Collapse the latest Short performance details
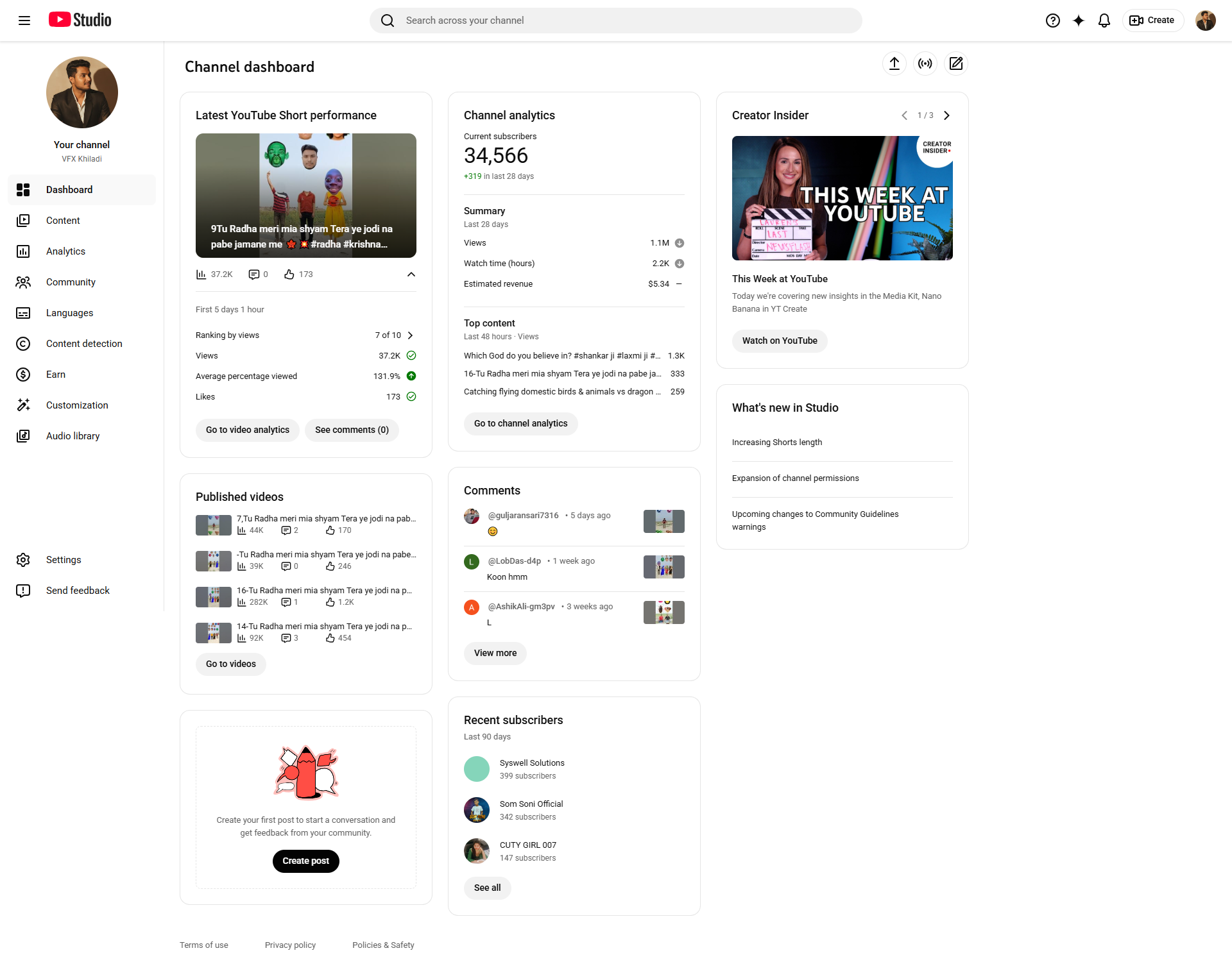The image size is (1232, 962). [411, 274]
